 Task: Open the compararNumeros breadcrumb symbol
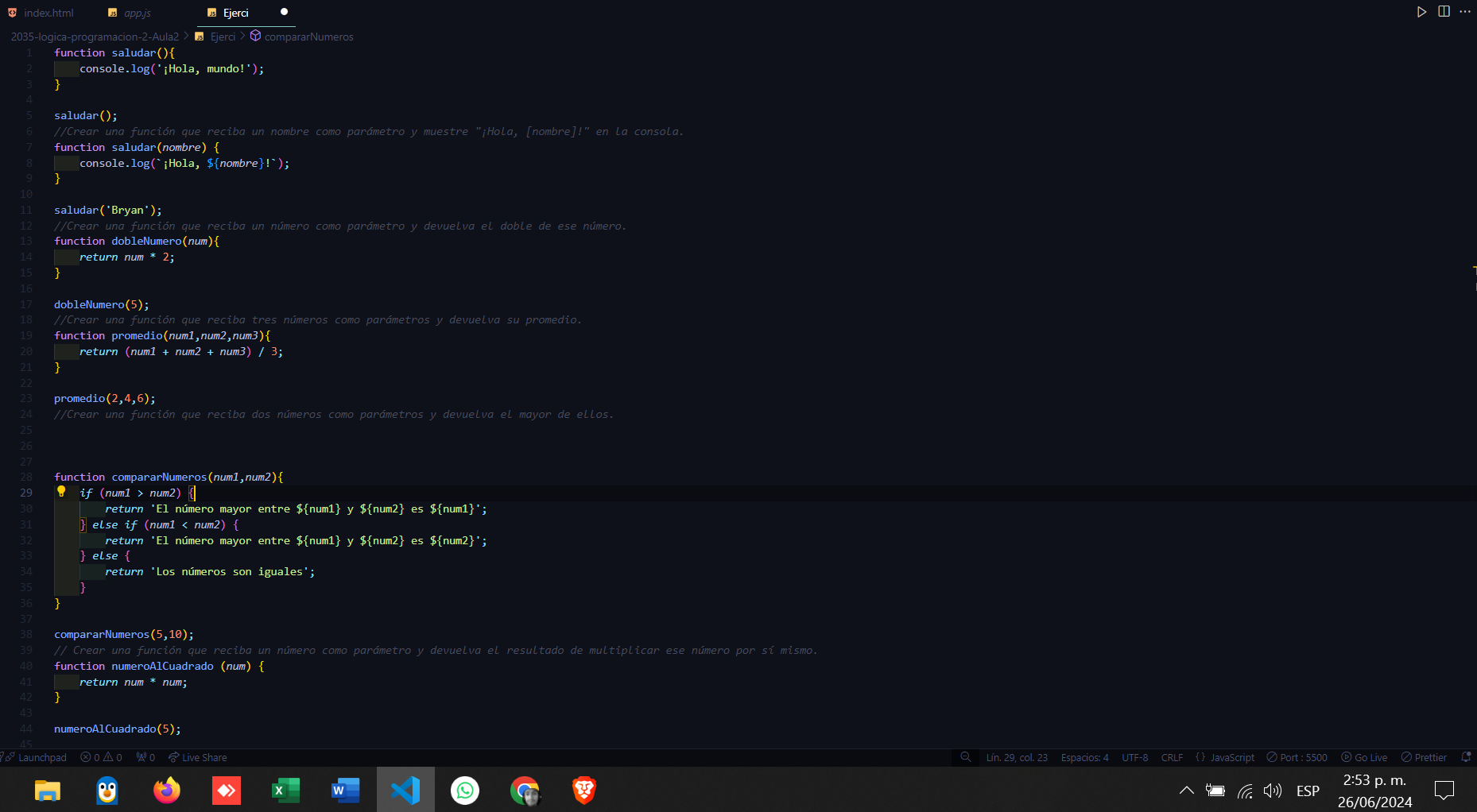[308, 37]
